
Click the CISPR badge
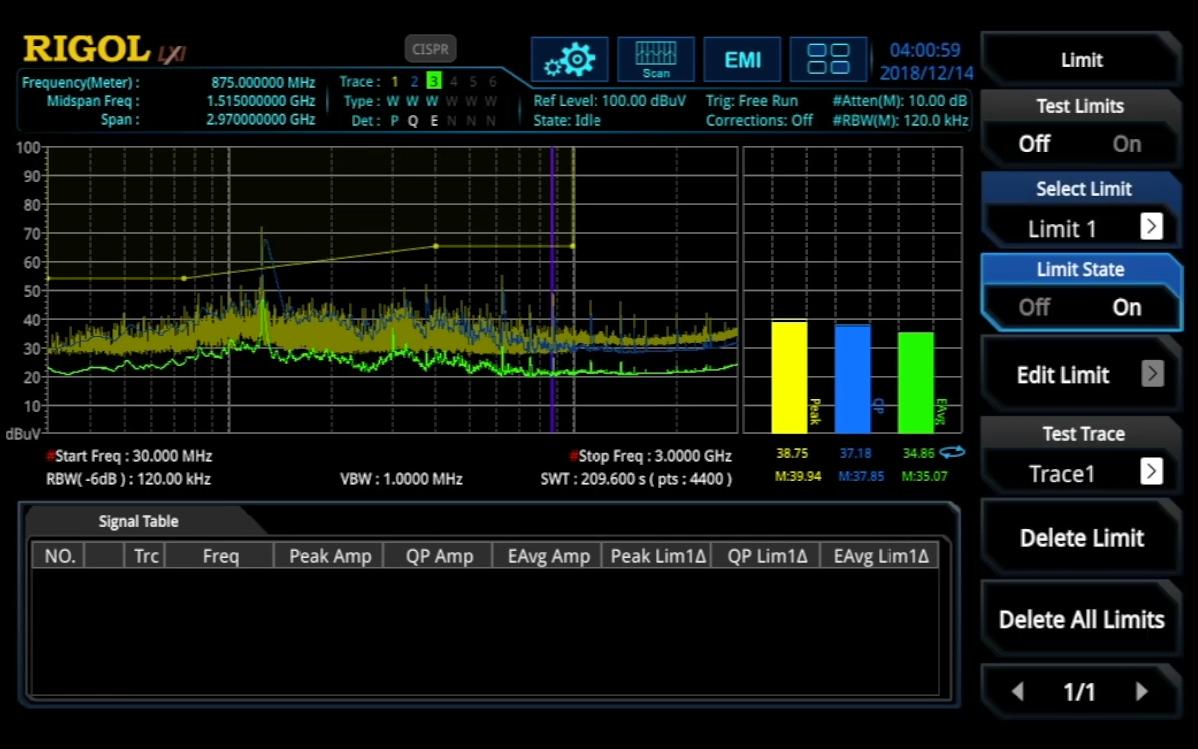coord(430,49)
